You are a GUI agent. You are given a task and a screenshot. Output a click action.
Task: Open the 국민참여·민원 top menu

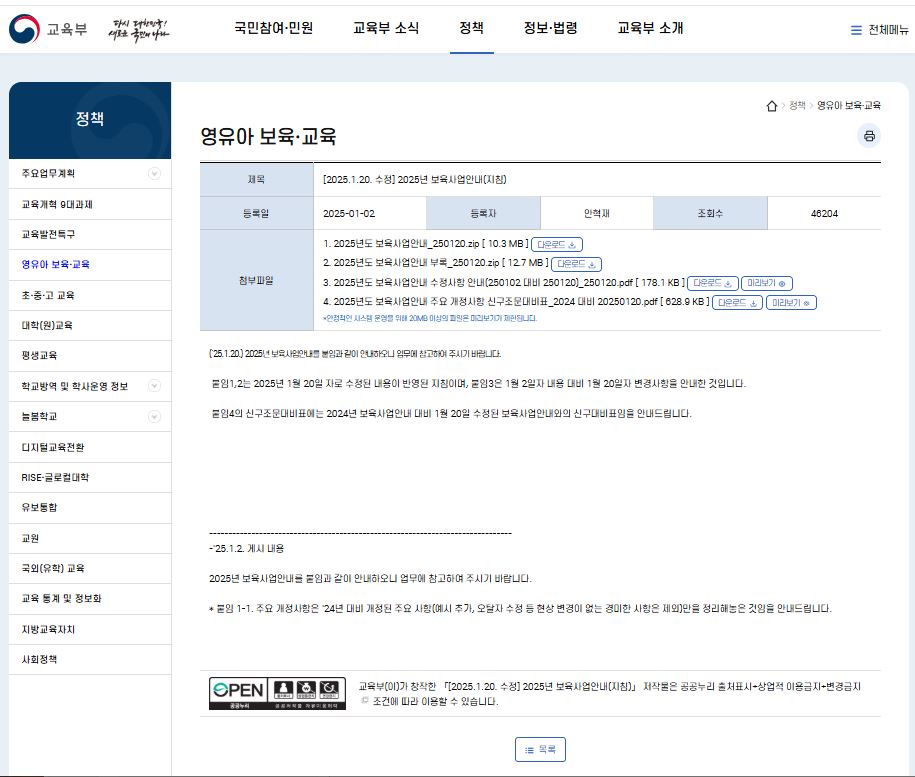[273, 28]
